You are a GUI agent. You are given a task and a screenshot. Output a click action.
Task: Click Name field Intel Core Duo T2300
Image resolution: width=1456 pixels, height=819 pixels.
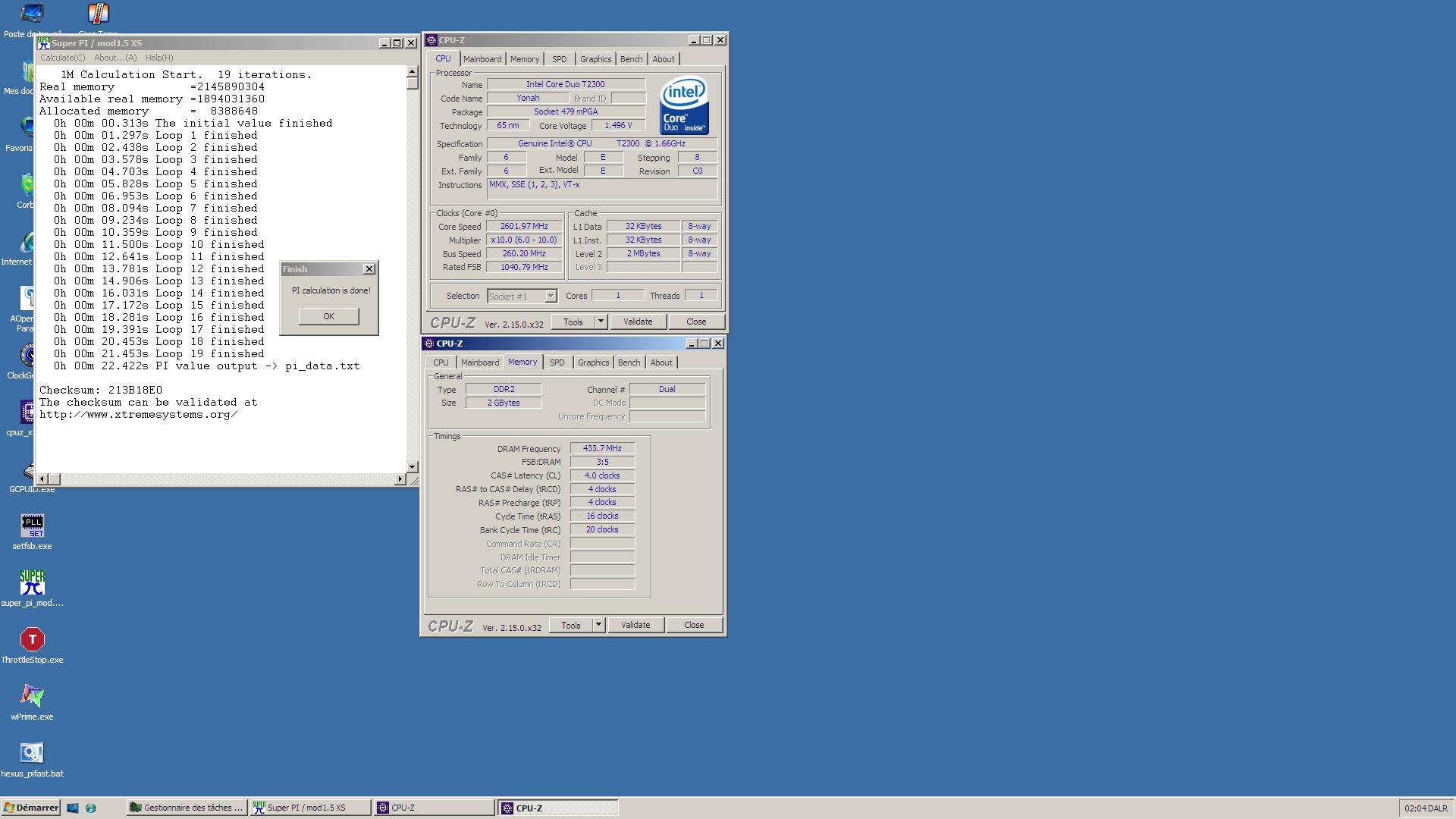pyautogui.click(x=566, y=84)
